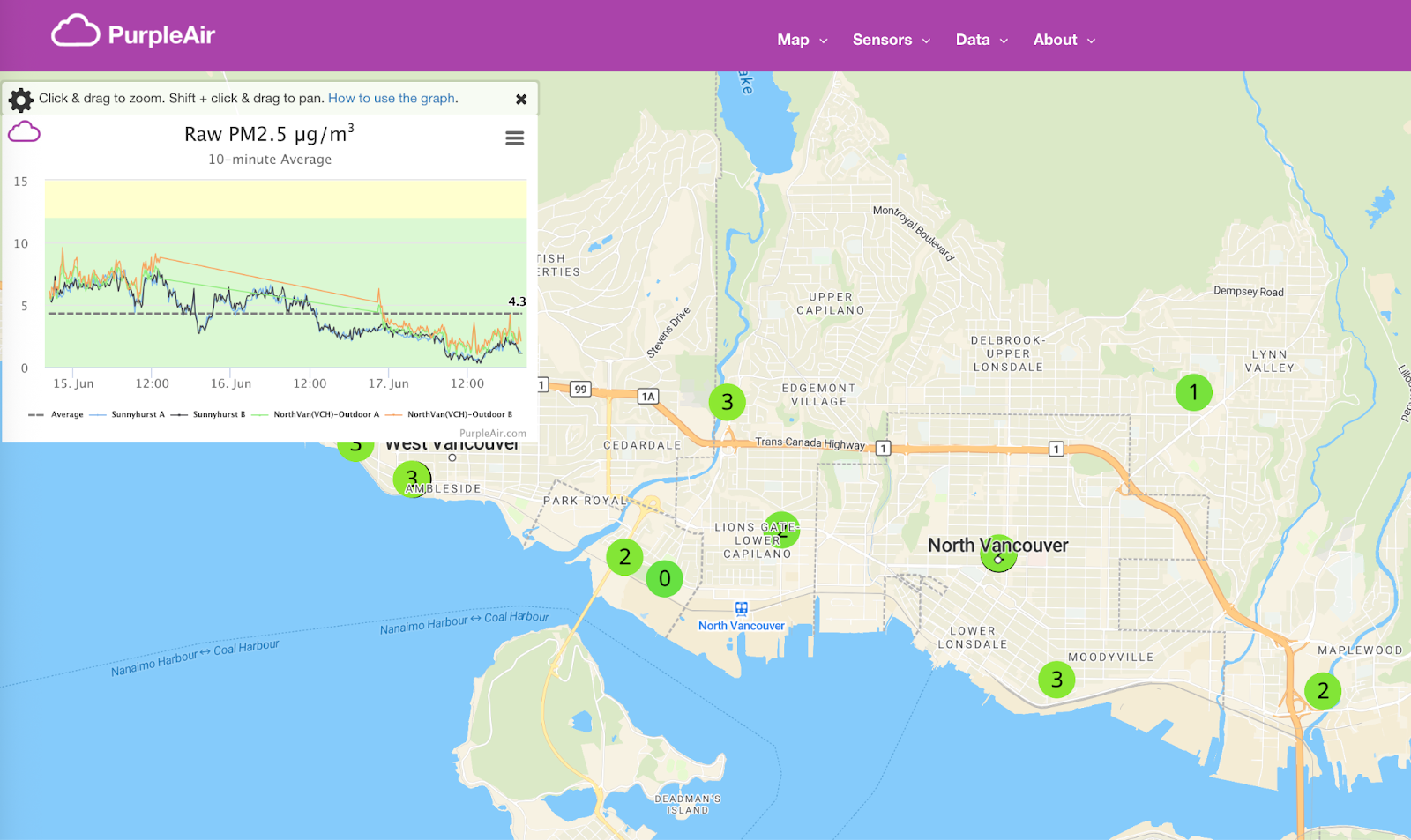Select the sensor marker 2 near Maplewood
This screenshot has height=840, width=1411.
tap(1323, 691)
